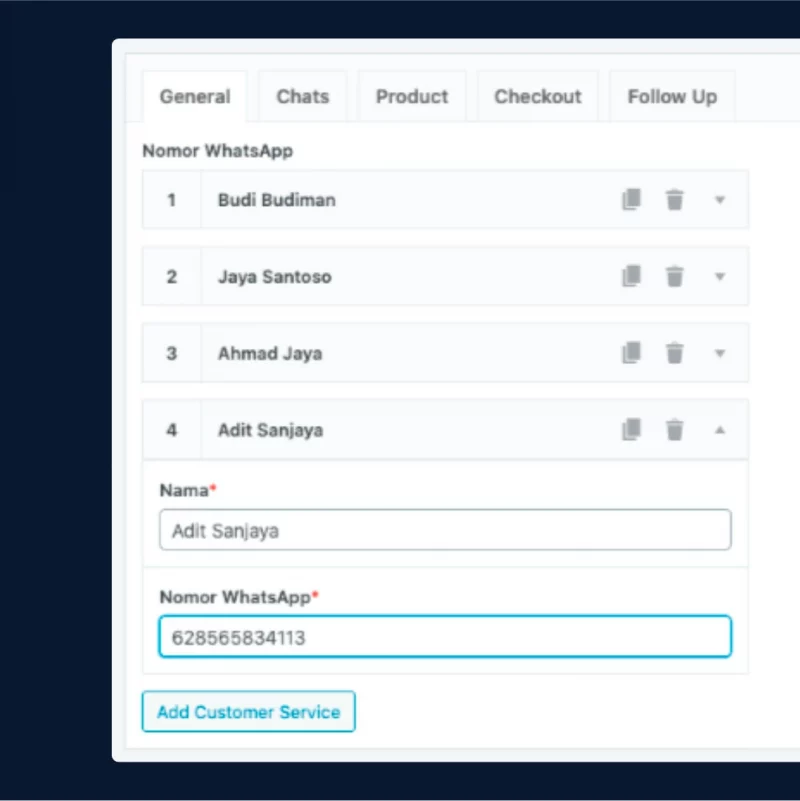
Task: Open the Product tab
Action: point(412,97)
